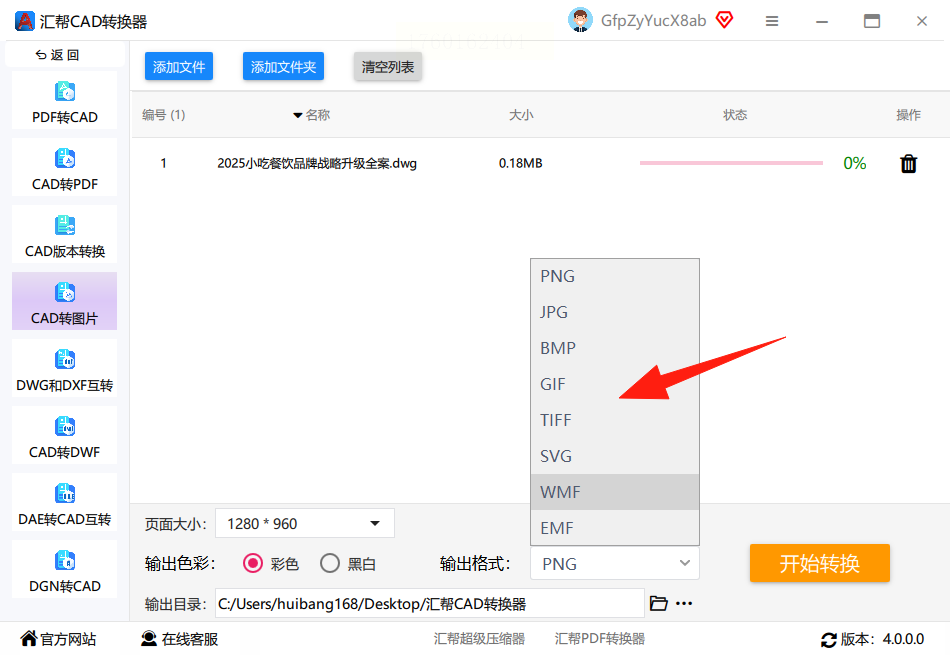This screenshot has height=655, width=950.
Task: Click the 输出目录 path input field
Action: [430, 603]
